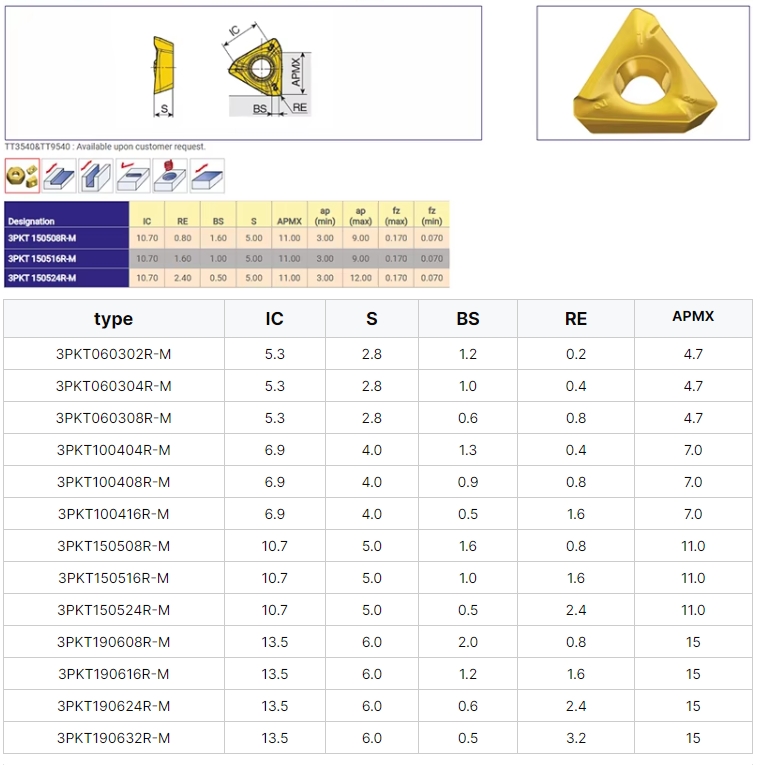Select the shoulder milling application icon
Viewport: 760px width, 768px height.
59,176
